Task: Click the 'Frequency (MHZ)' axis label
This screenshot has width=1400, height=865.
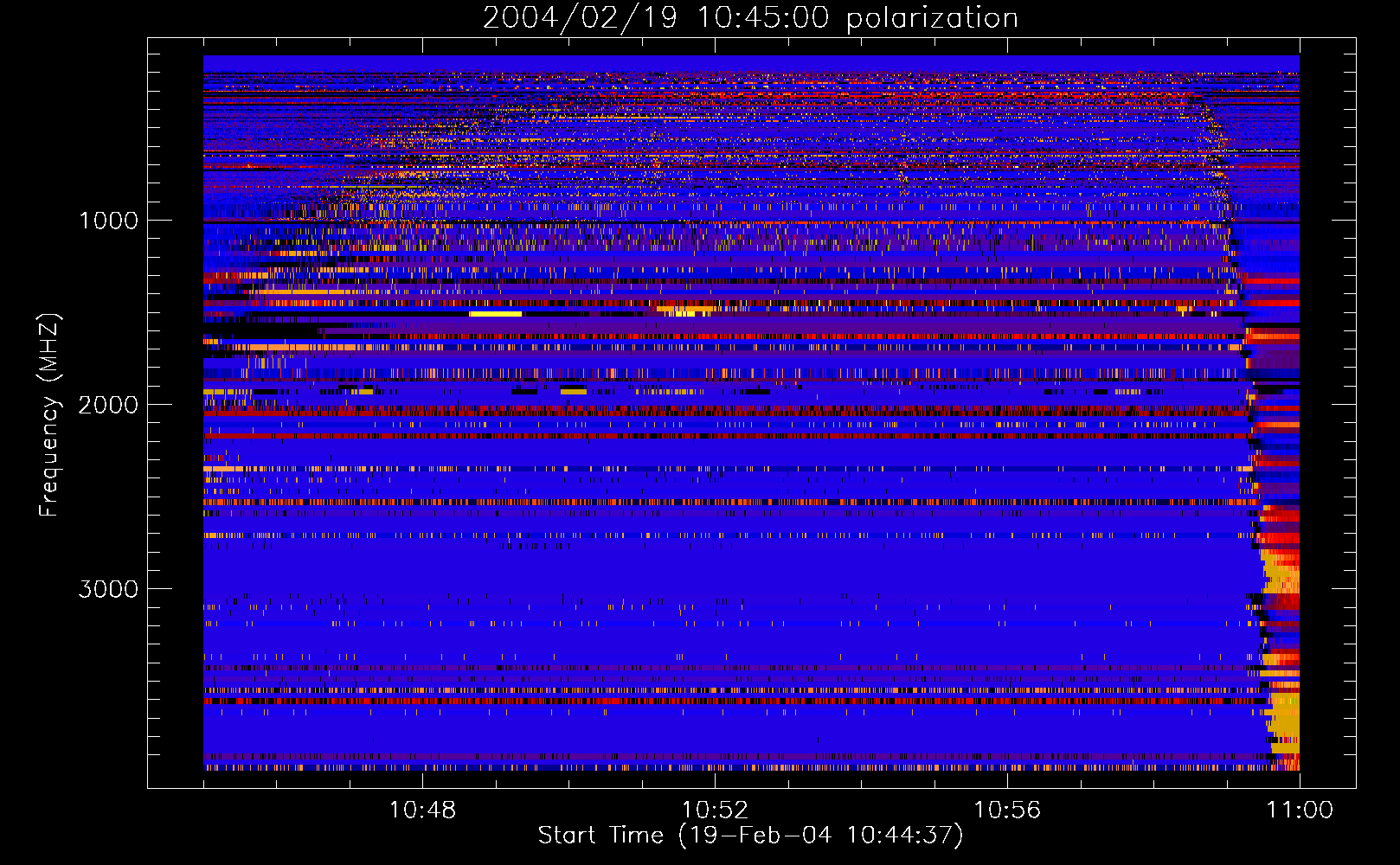Action: [48, 415]
